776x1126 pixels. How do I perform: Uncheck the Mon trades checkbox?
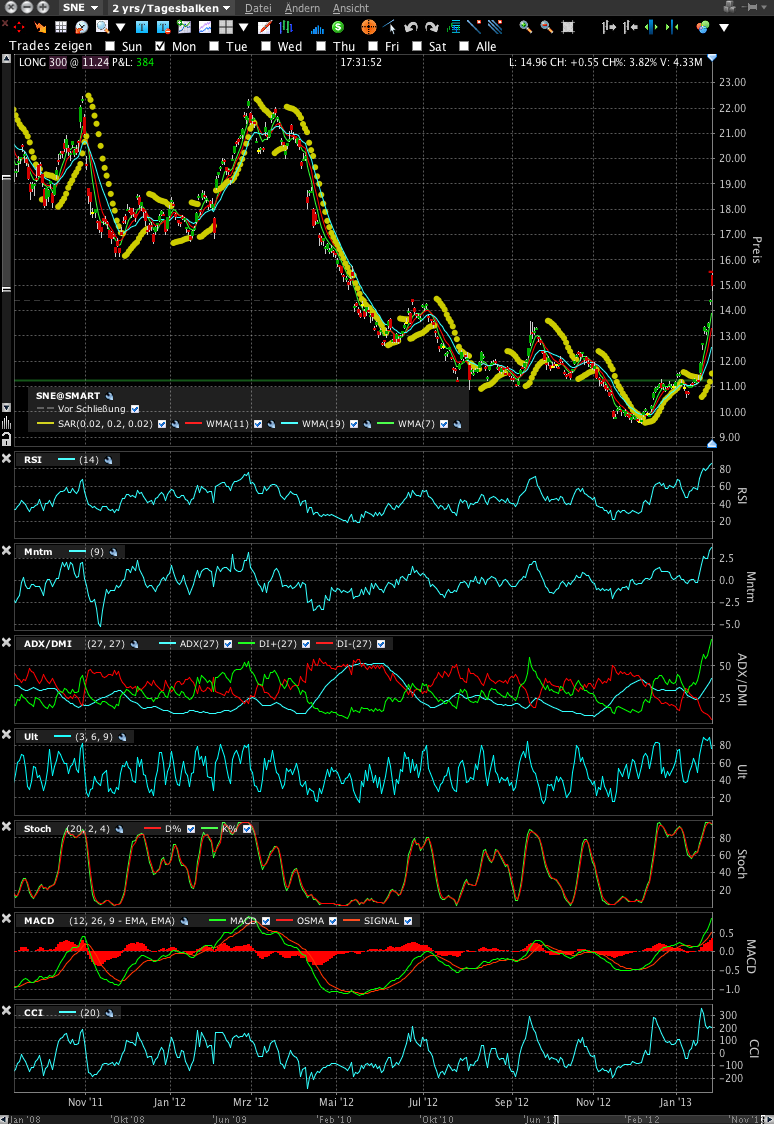pos(159,46)
